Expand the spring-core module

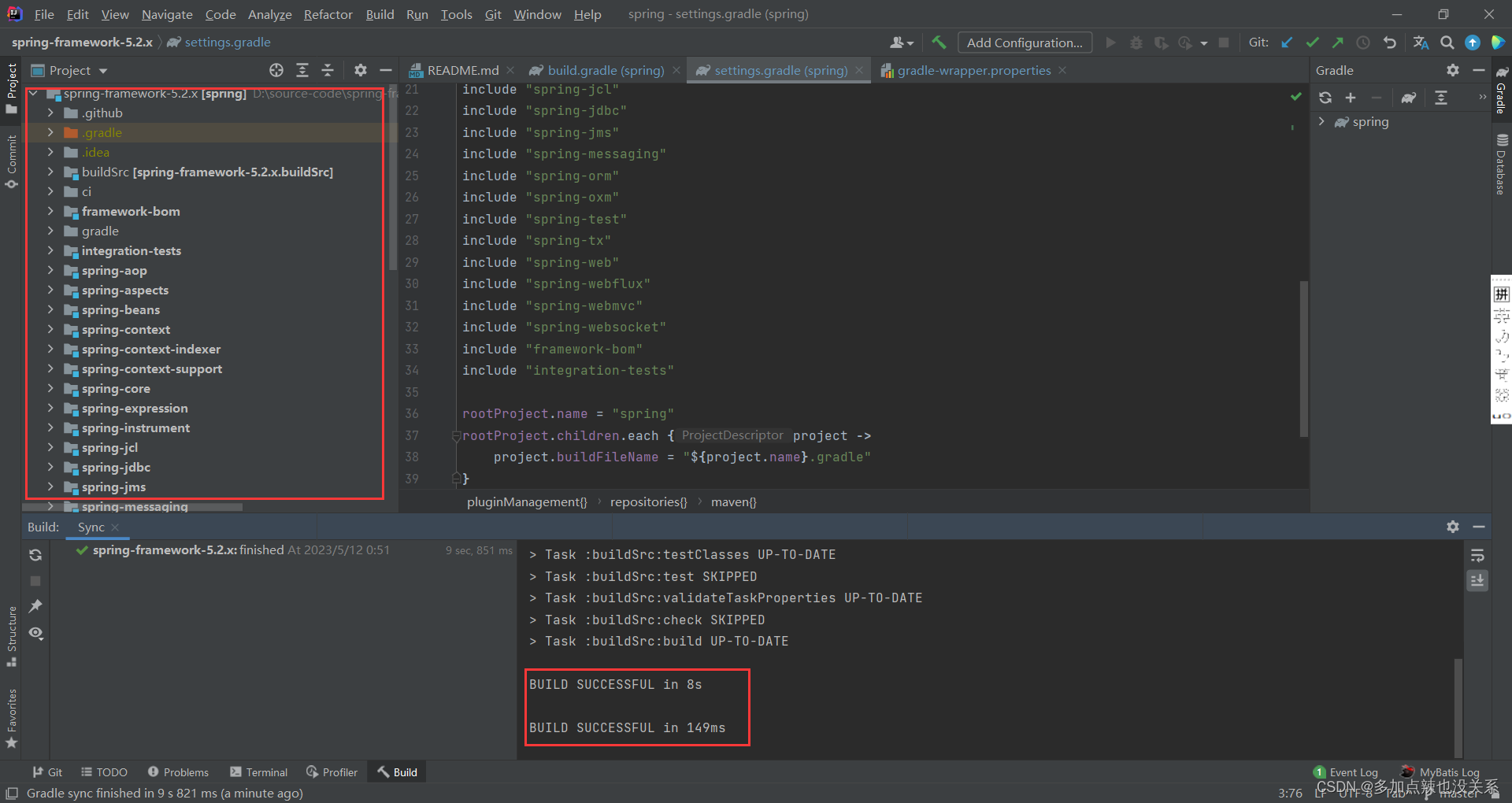pos(50,388)
